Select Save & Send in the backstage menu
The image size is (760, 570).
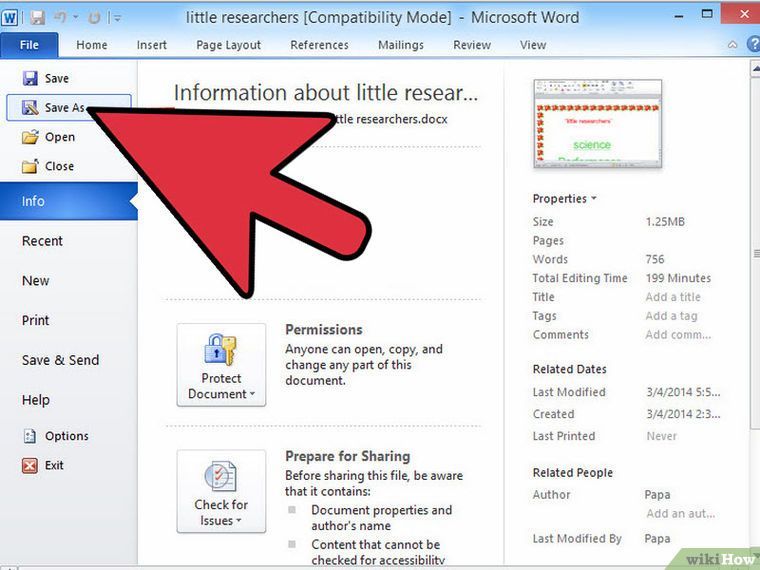[61, 360]
